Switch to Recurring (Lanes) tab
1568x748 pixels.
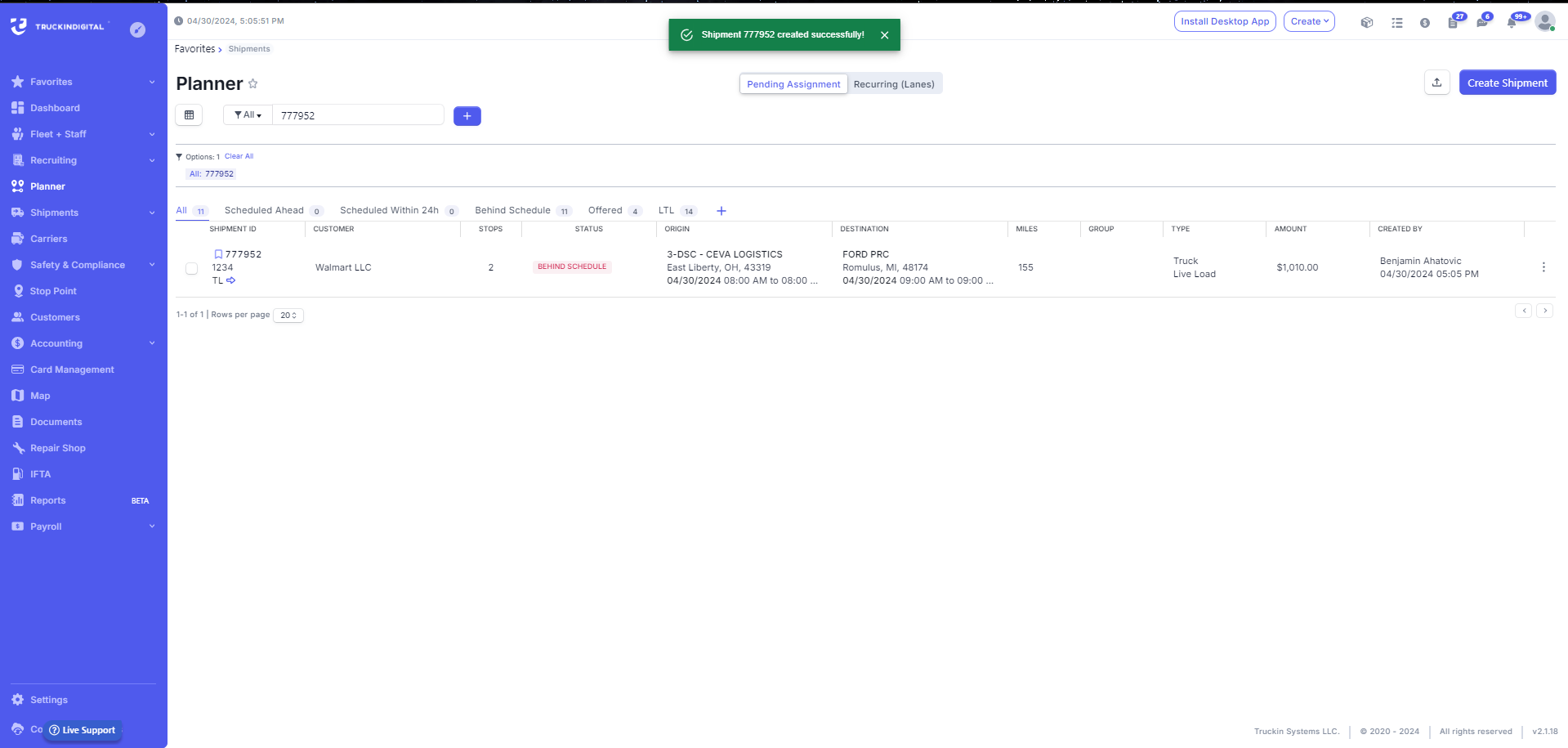point(894,84)
